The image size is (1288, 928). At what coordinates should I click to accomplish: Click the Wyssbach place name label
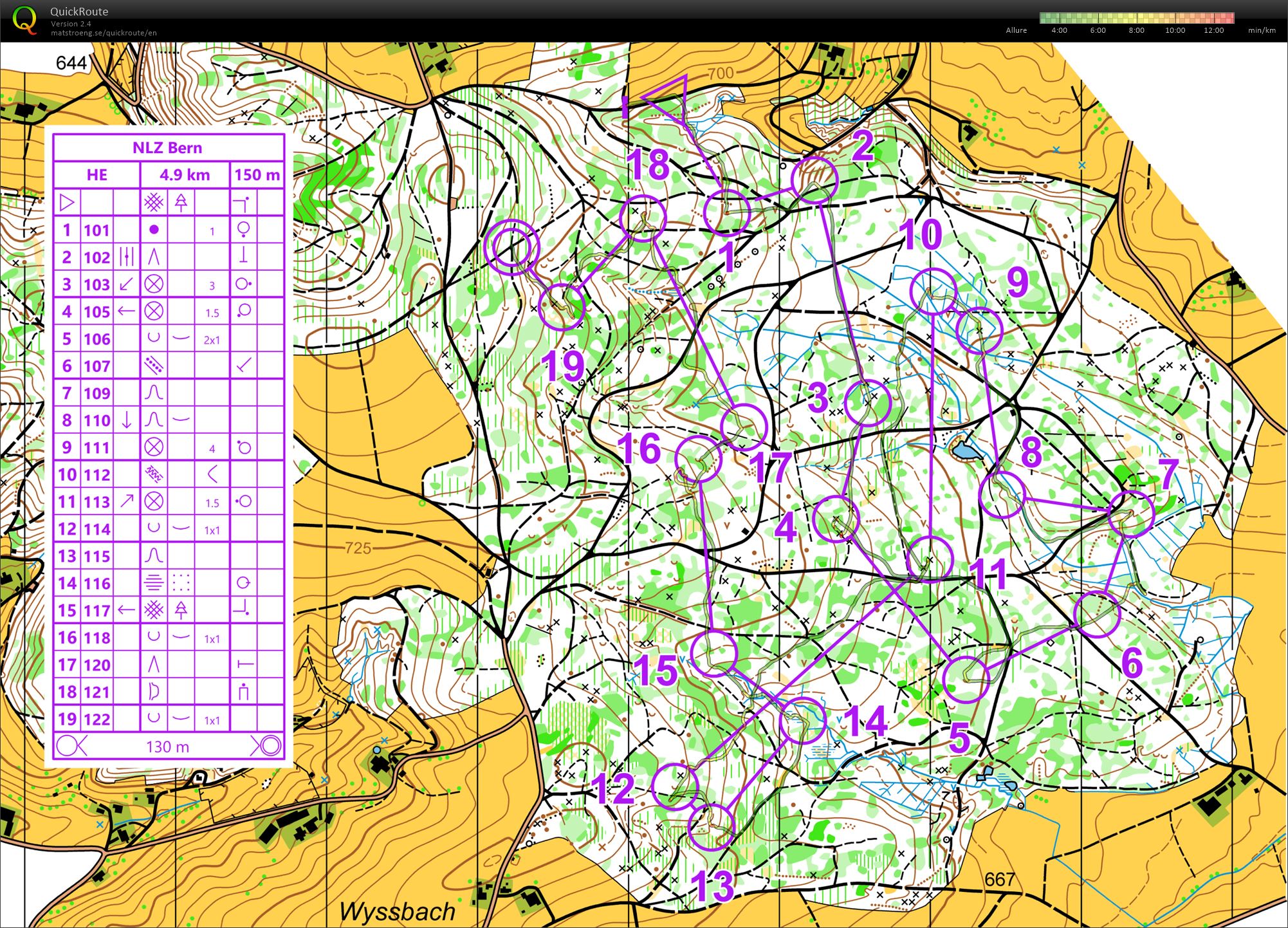[397, 911]
